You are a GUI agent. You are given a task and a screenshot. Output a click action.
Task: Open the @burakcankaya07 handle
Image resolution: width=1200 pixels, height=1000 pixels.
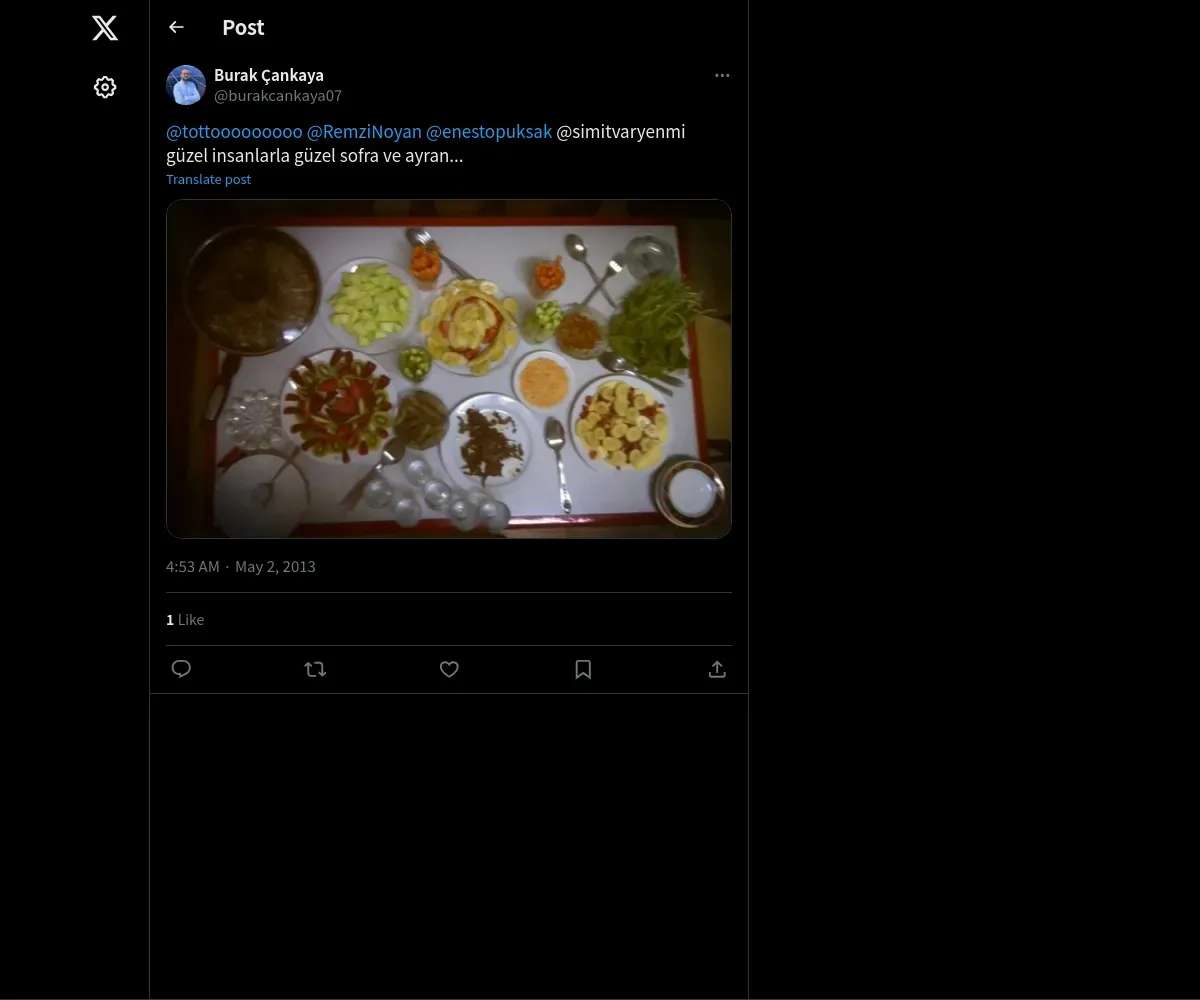click(278, 96)
